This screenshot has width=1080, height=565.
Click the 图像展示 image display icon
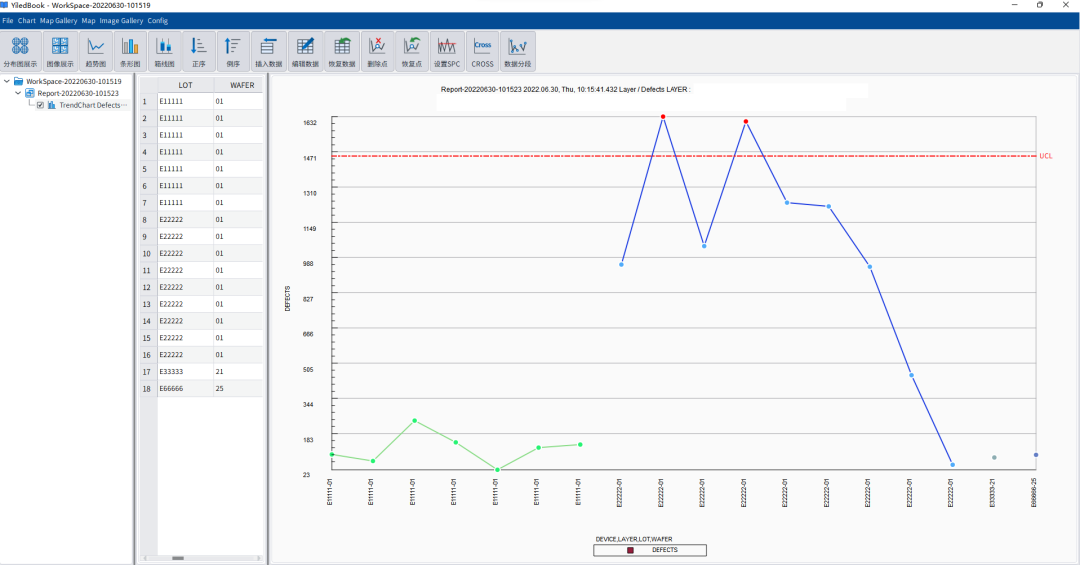(60, 50)
